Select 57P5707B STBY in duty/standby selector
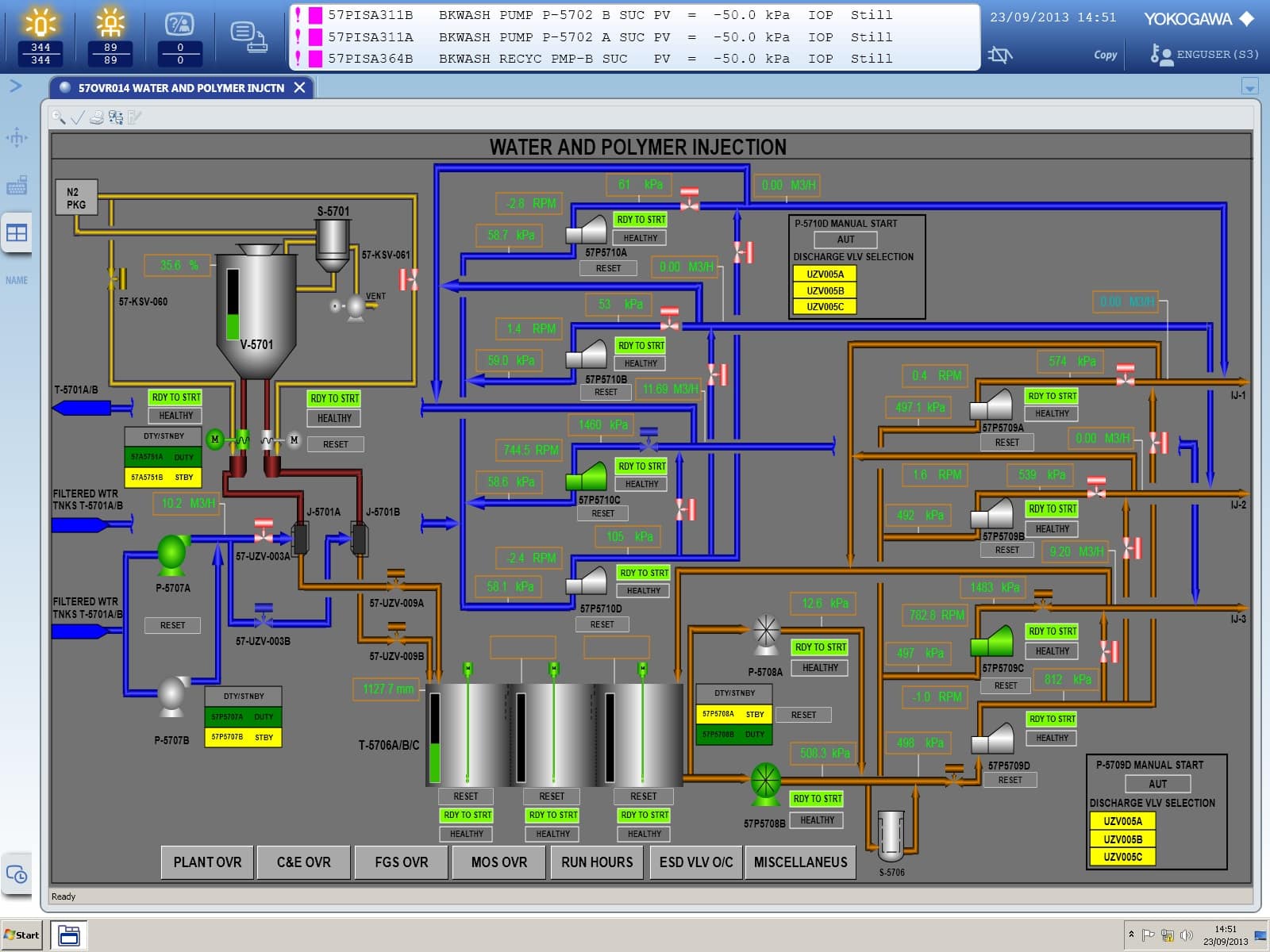 [243, 737]
